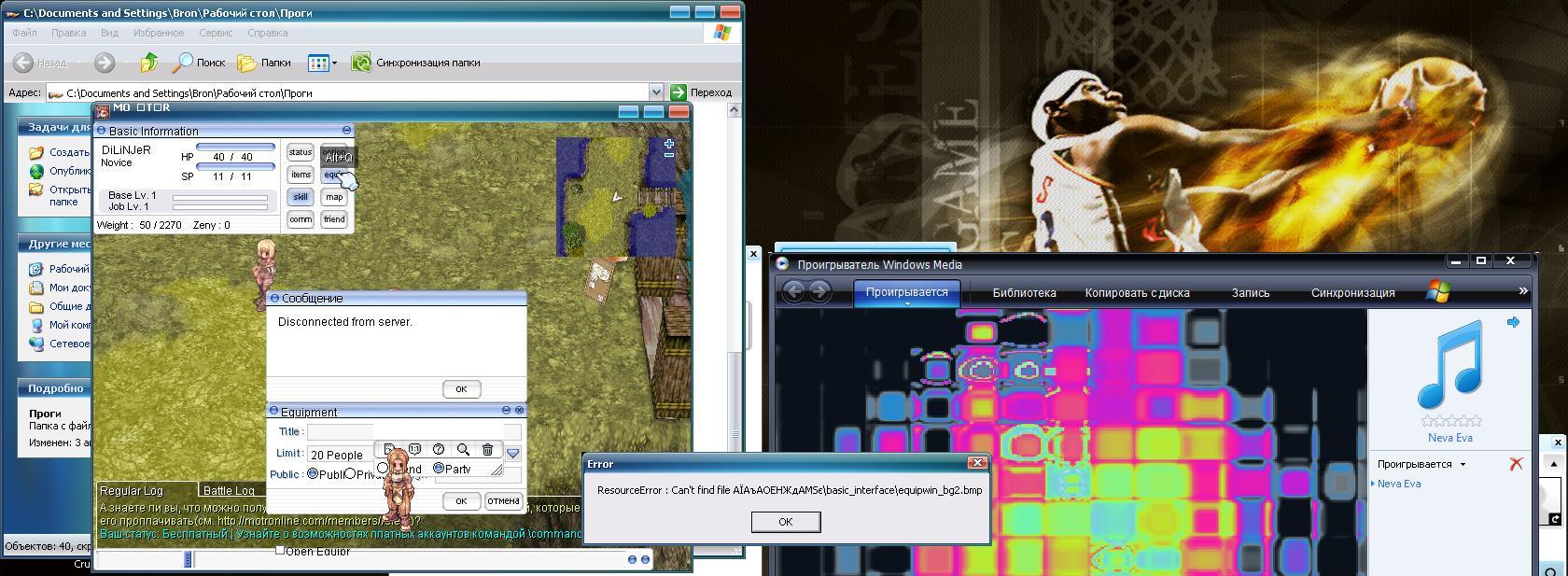This screenshot has width=1568, height=576.
Task: Open the Избранное menu in Explorer
Action: [x=159, y=33]
